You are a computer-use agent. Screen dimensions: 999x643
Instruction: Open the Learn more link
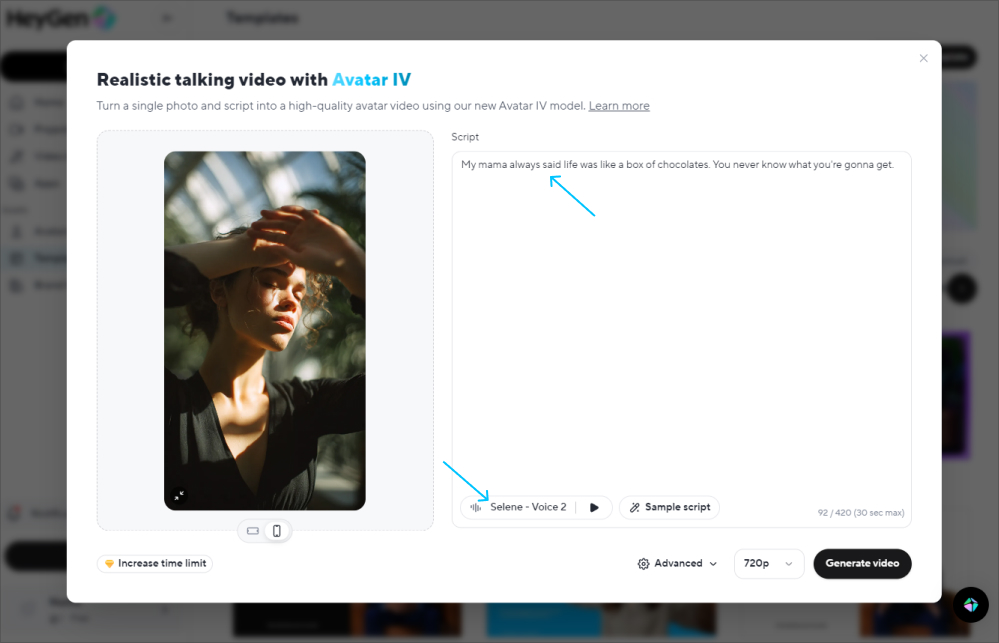618,106
